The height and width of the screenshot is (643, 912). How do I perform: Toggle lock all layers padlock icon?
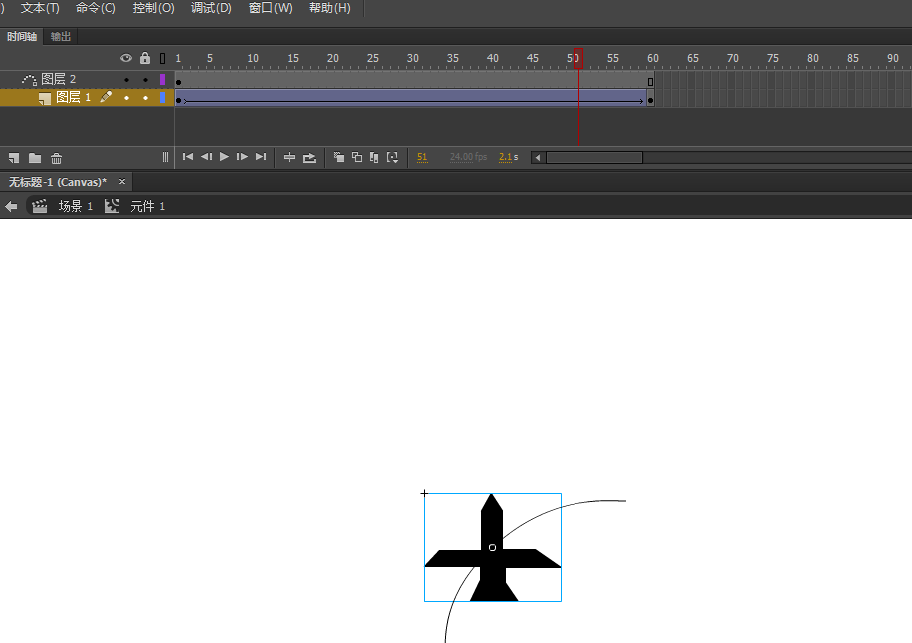point(145,58)
